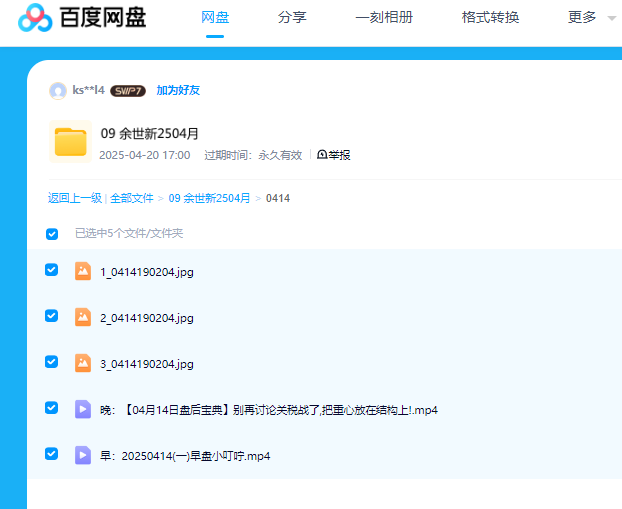This screenshot has width=622, height=509.
Task: Uncheck the 1_0414190204.jpg checkbox
Action: 52,270
